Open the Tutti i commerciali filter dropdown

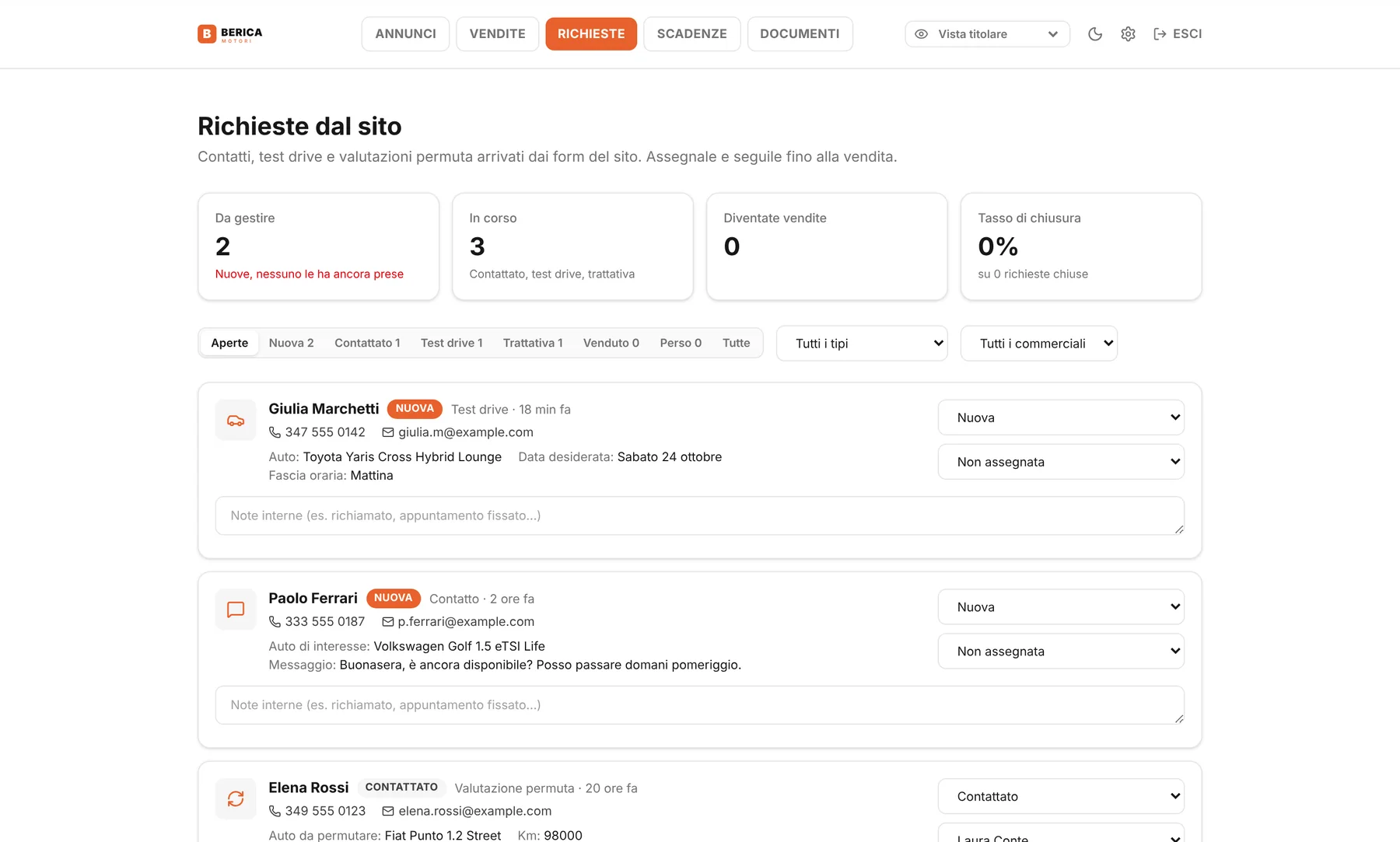point(1039,343)
